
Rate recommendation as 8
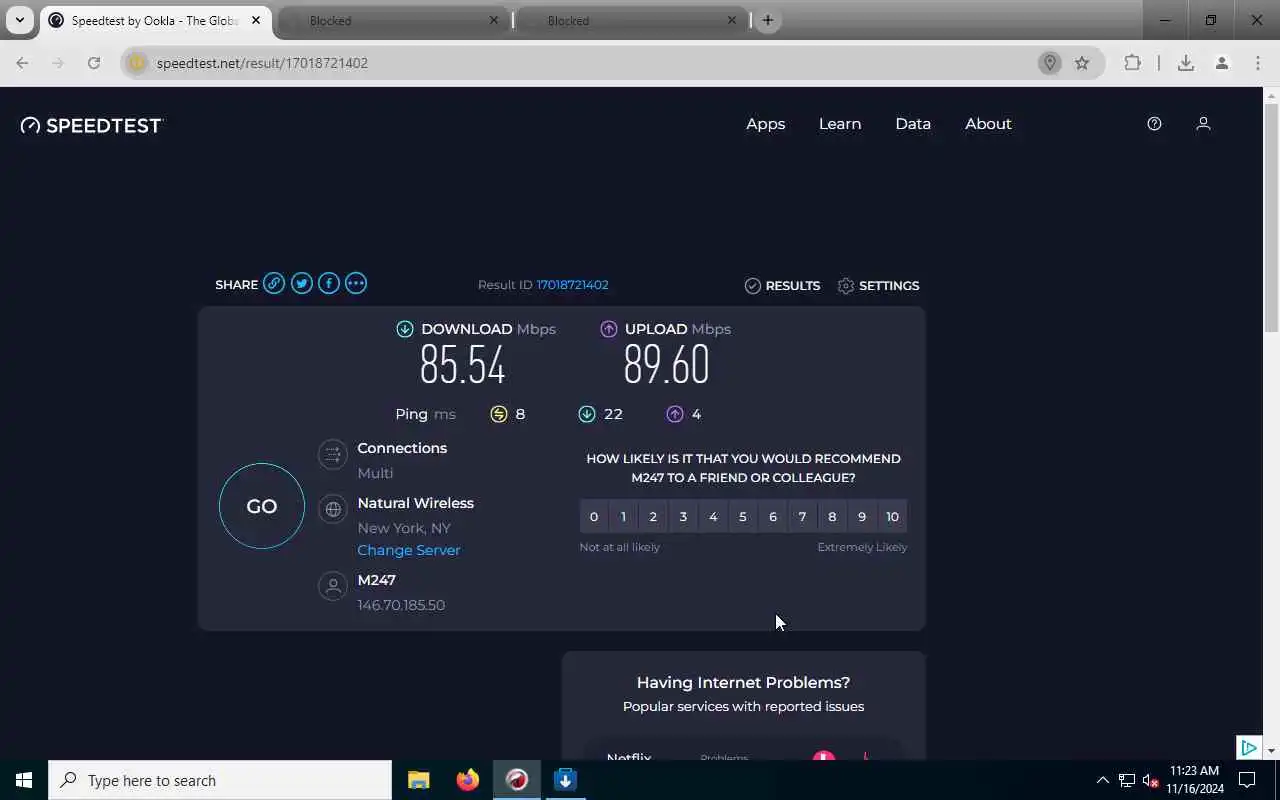(832, 517)
